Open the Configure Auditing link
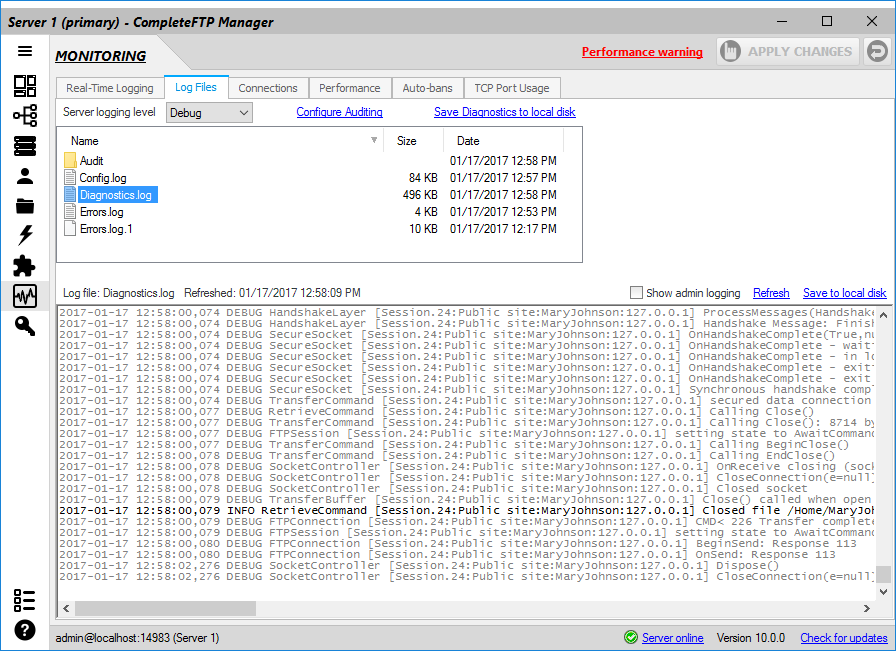The height and width of the screenshot is (651, 896). click(x=339, y=112)
